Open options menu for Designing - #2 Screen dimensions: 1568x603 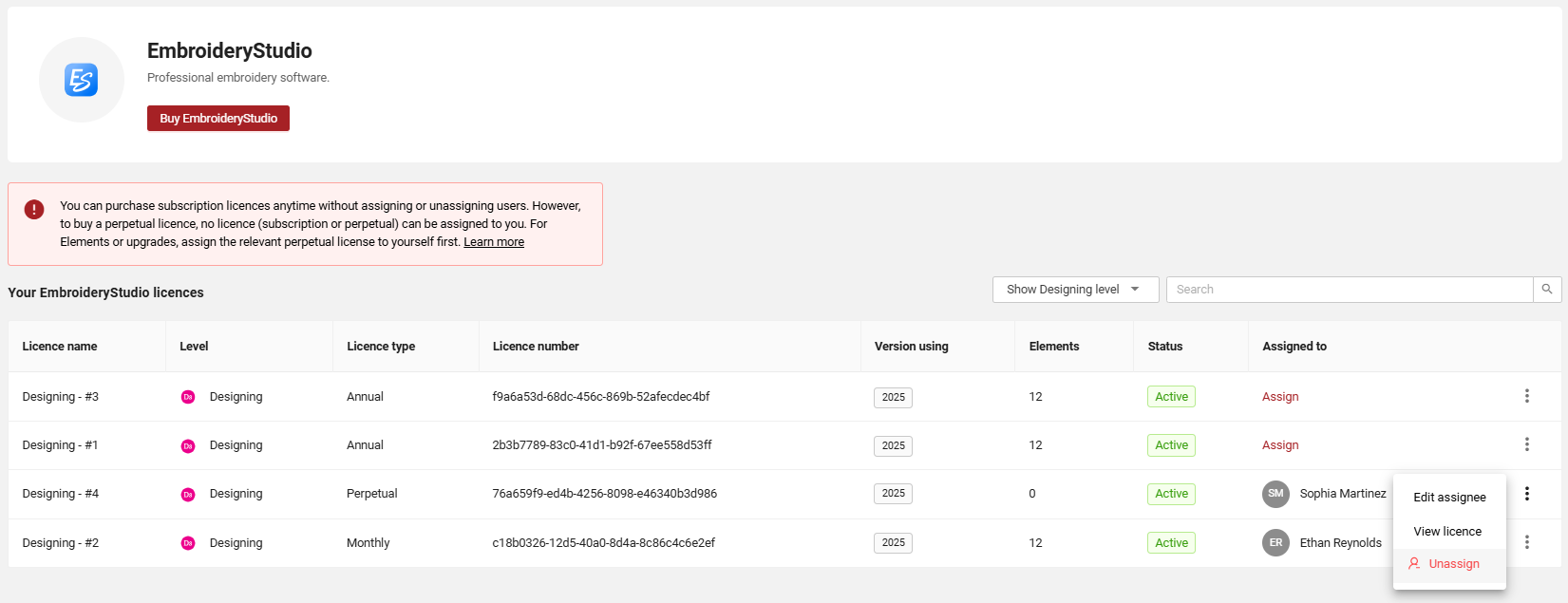point(1527,542)
